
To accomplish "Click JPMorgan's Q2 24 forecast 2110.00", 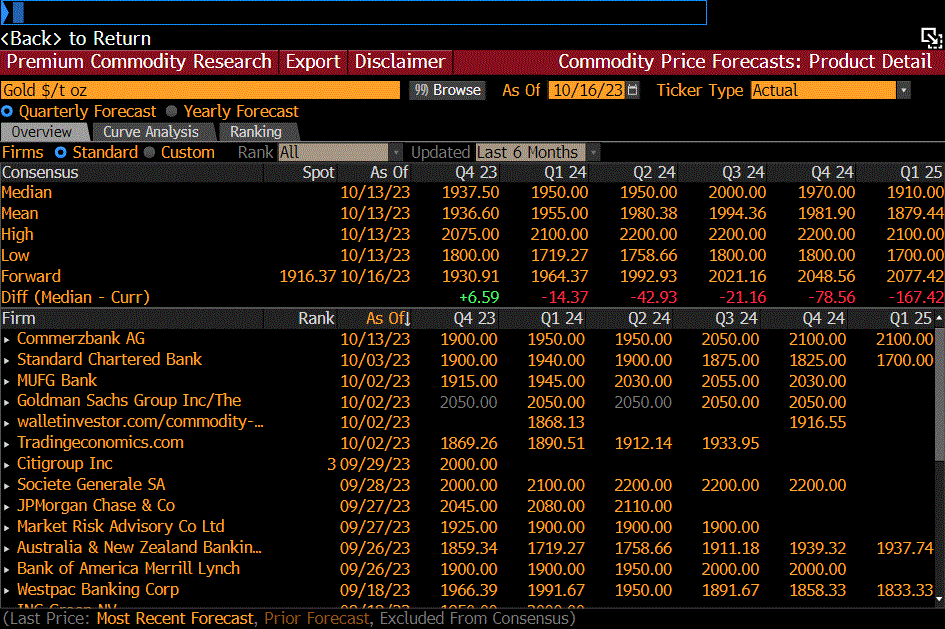I will (x=643, y=507).
